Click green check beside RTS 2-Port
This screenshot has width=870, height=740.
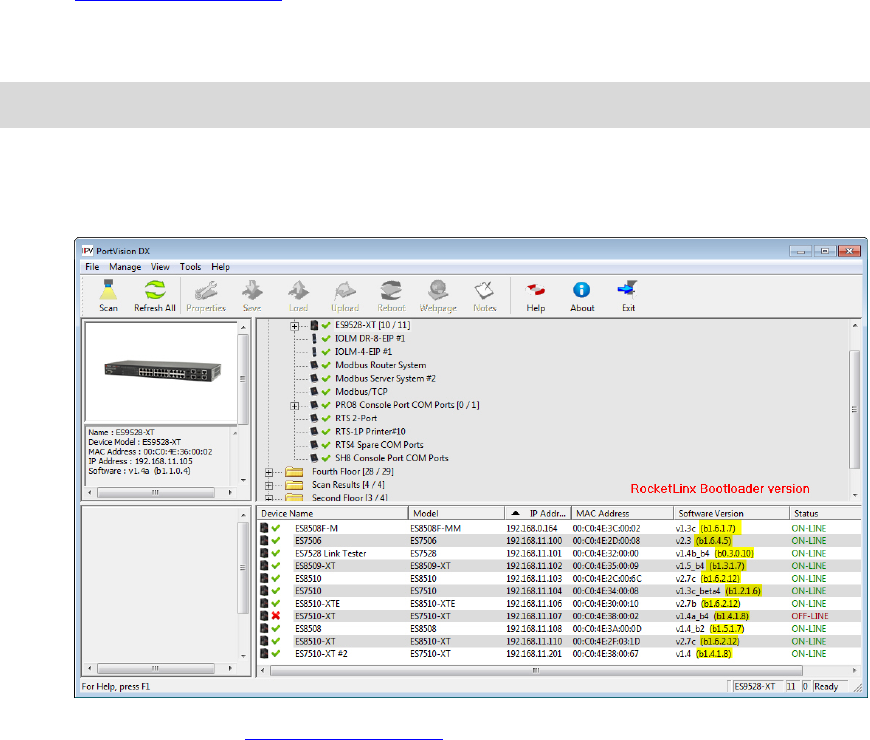(326, 418)
